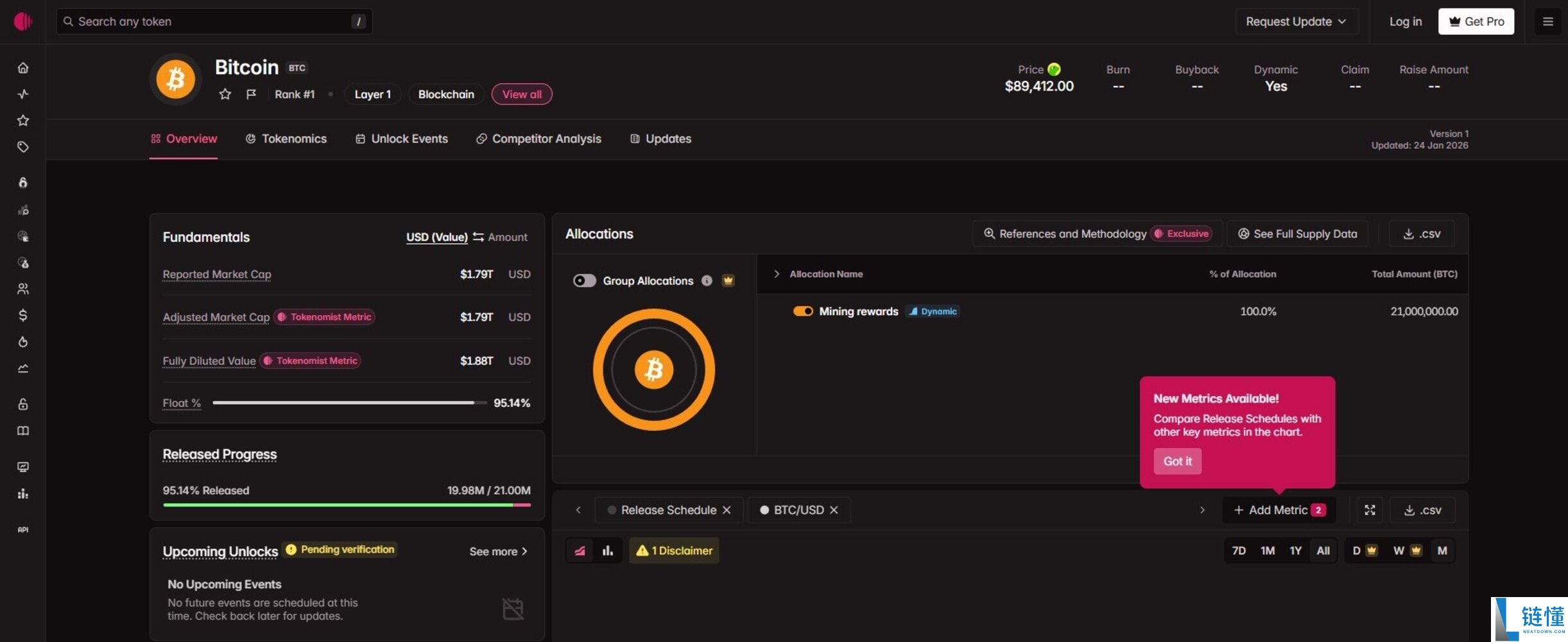Image resolution: width=1568 pixels, height=642 pixels.
Task: Expand the Allocation Name column chevron
Action: 777,274
